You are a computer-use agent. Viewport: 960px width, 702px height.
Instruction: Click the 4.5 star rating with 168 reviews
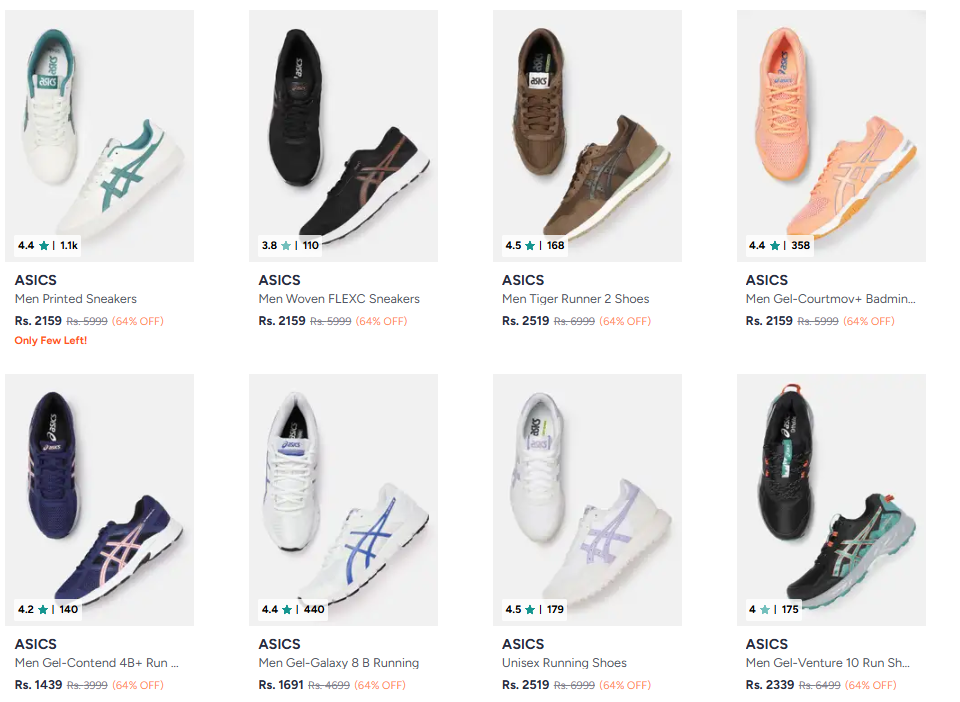tap(534, 245)
